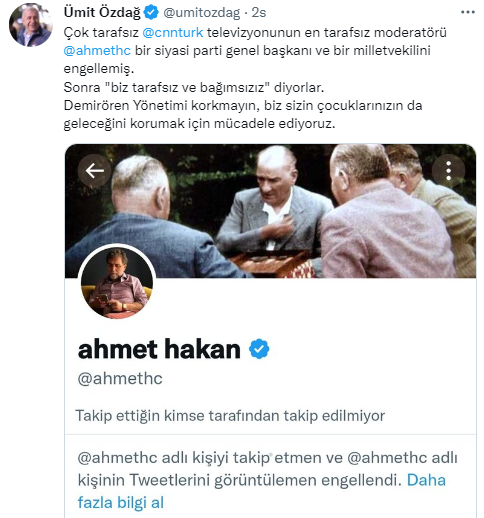Screen dimensions: 484x518
Task: Click the @cnnturk mention link
Action: (x=172, y=32)
